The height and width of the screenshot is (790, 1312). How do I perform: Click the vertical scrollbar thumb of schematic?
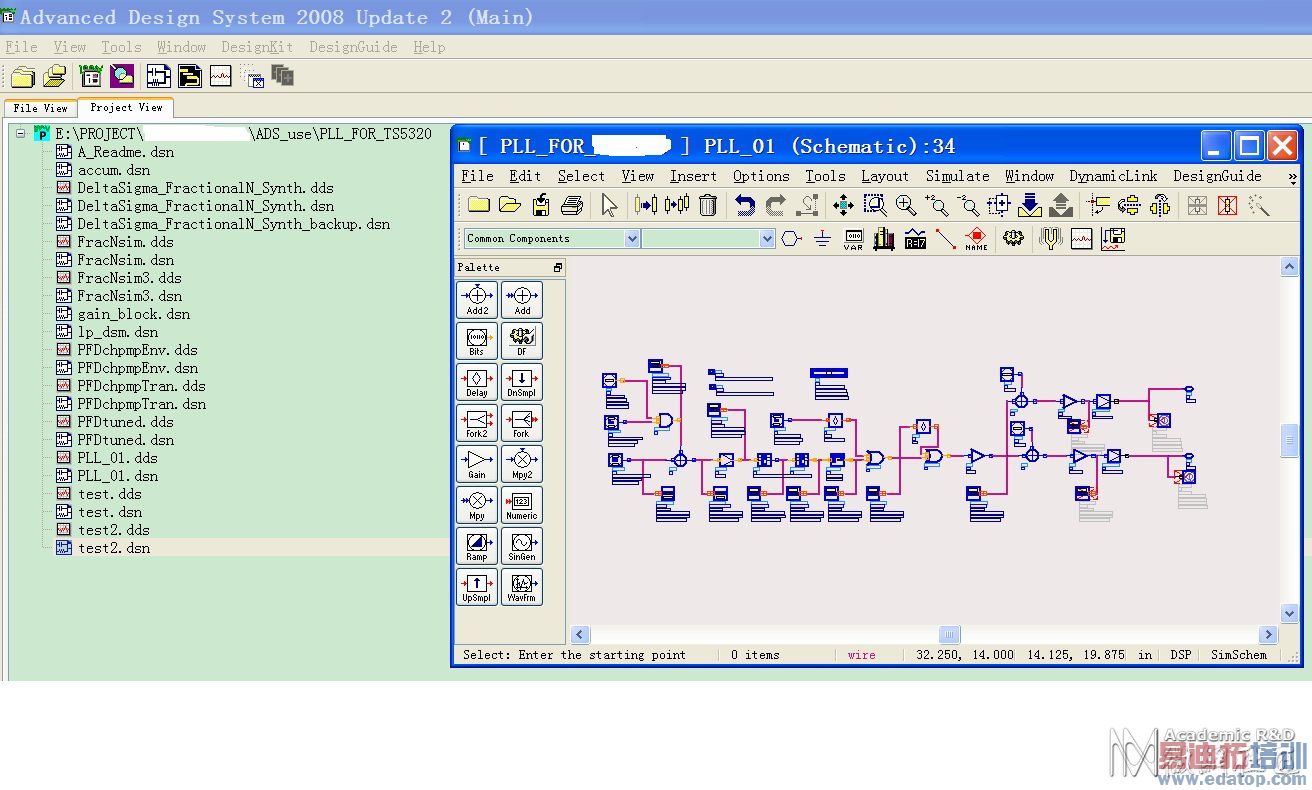click(x=1290, y=440)
